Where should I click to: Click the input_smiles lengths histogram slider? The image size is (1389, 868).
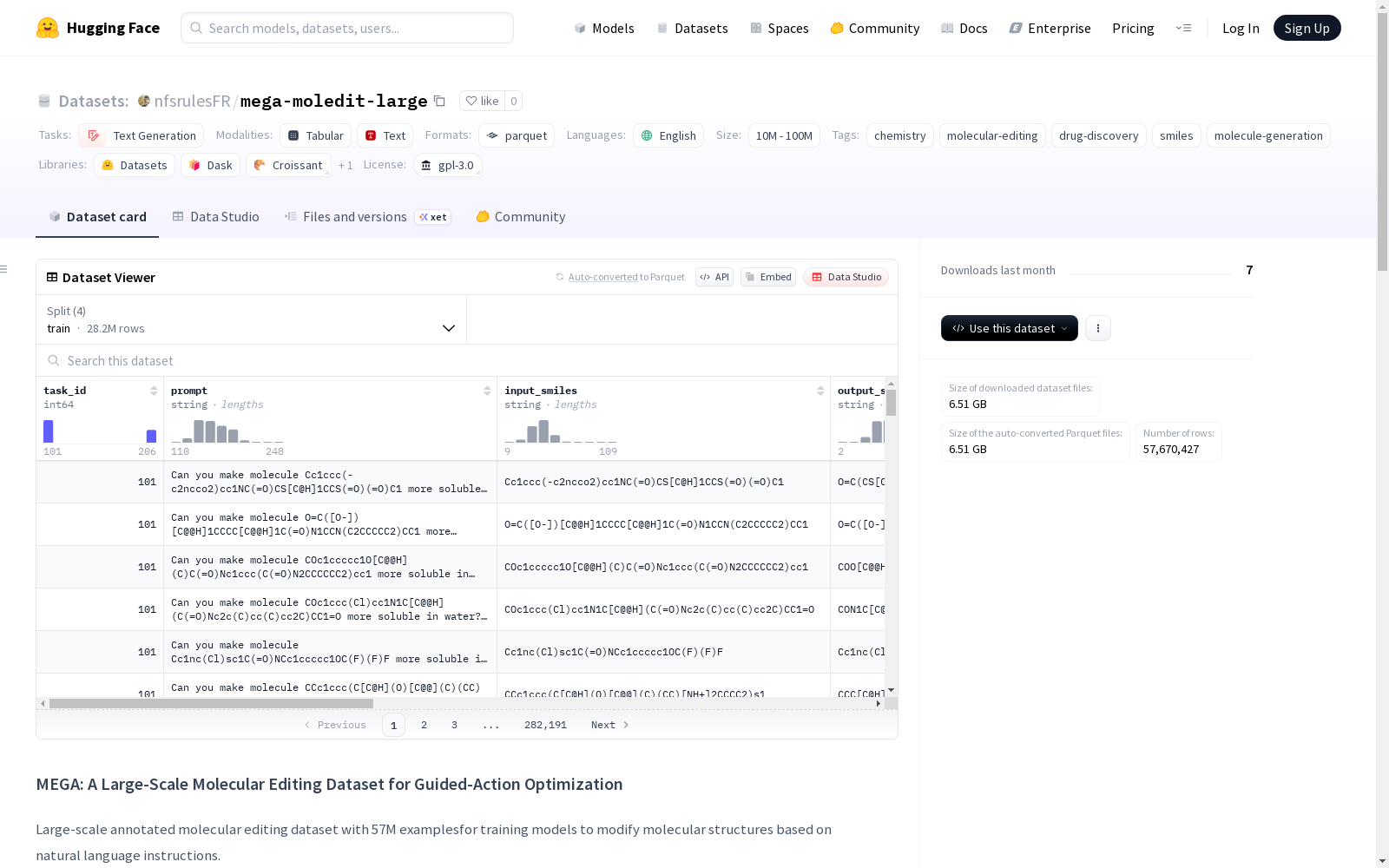tap(561, 431)
